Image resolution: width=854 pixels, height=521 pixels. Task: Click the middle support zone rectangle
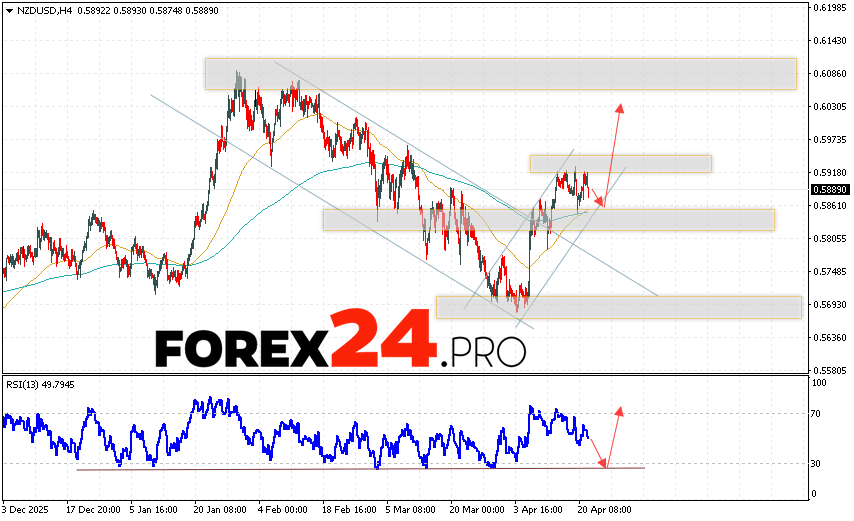click(548, 220)
